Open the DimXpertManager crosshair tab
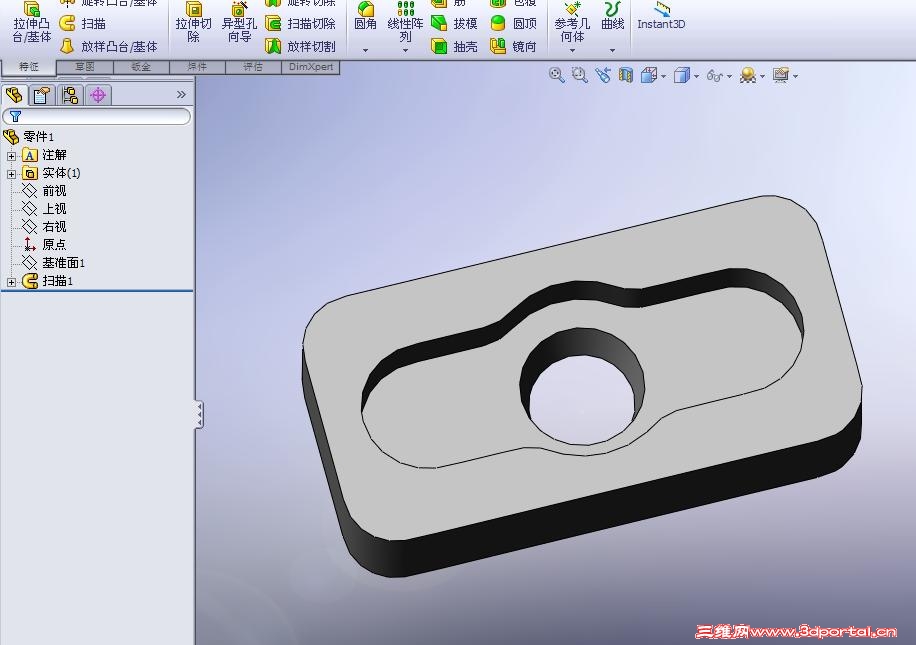Viewport: 916px width, 645px height. pos(98,95)
